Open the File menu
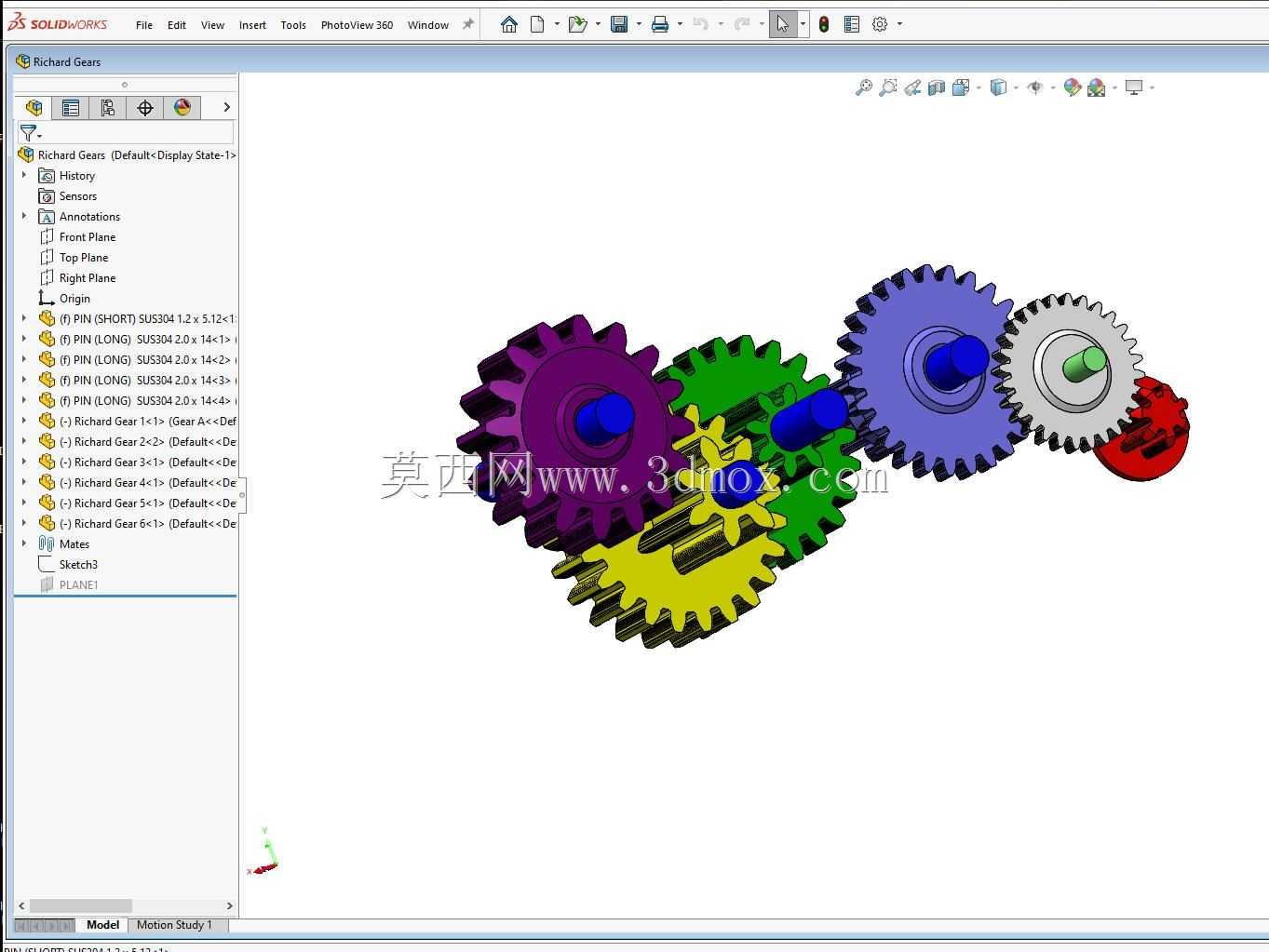This screenshot has height=952, width=1269. point(144,25)
